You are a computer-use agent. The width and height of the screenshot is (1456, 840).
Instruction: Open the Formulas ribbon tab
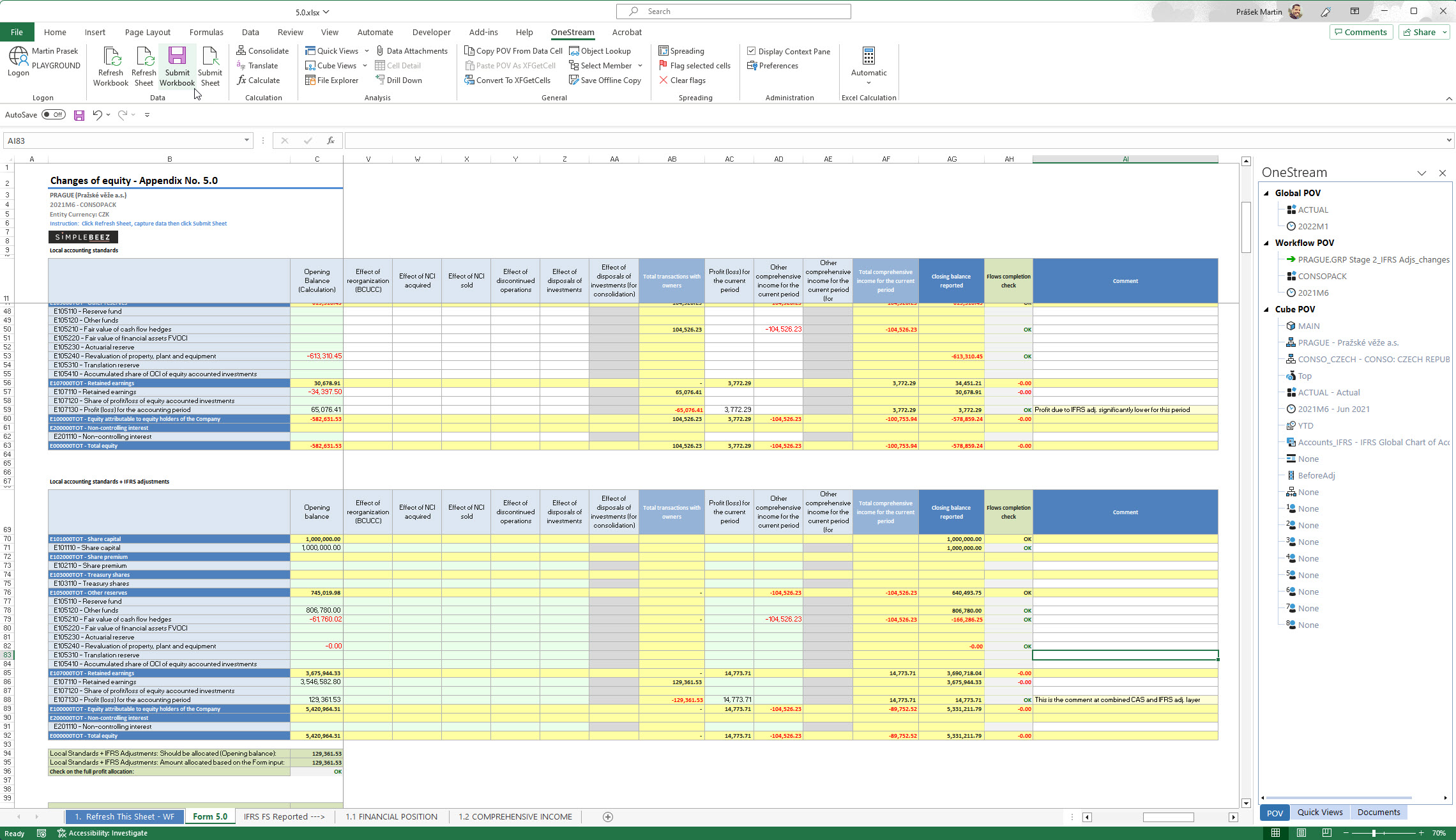pos(206,33)
